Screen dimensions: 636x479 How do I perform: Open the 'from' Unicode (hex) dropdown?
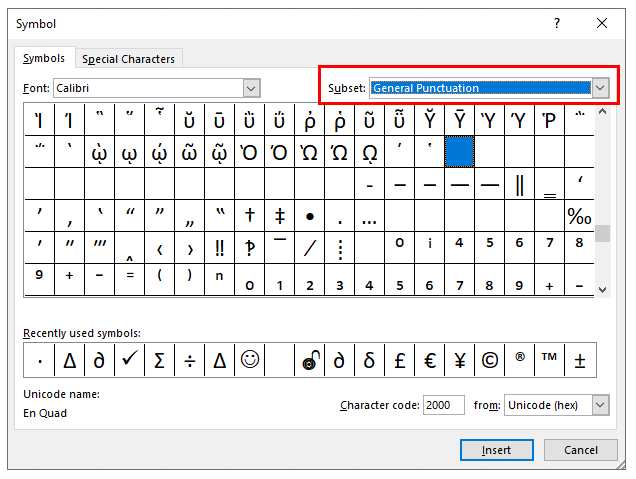pos(600,405)
